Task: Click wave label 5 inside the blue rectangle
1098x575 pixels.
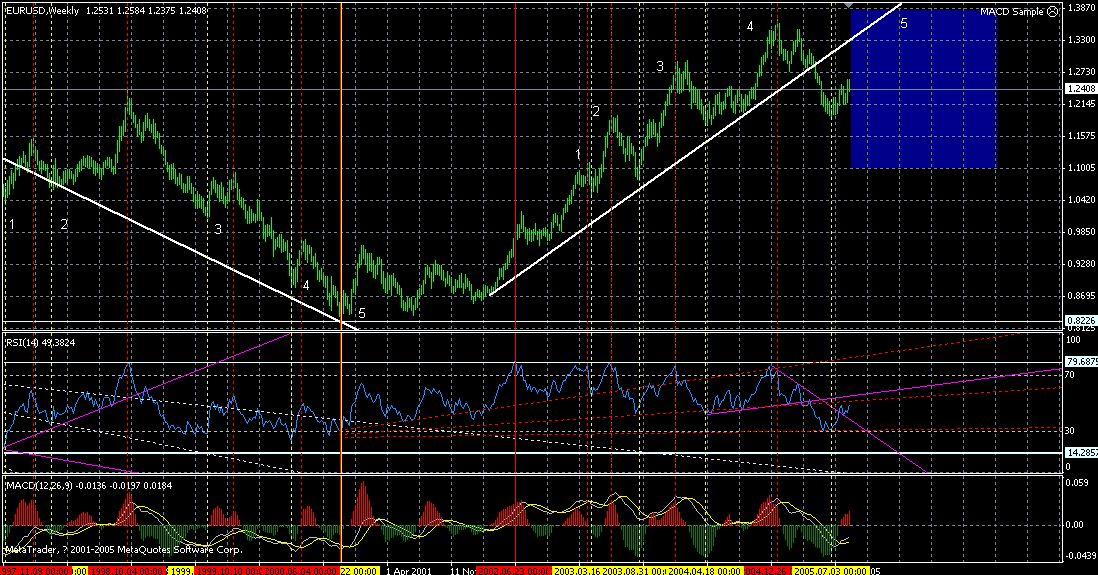Action: [903, 24]
